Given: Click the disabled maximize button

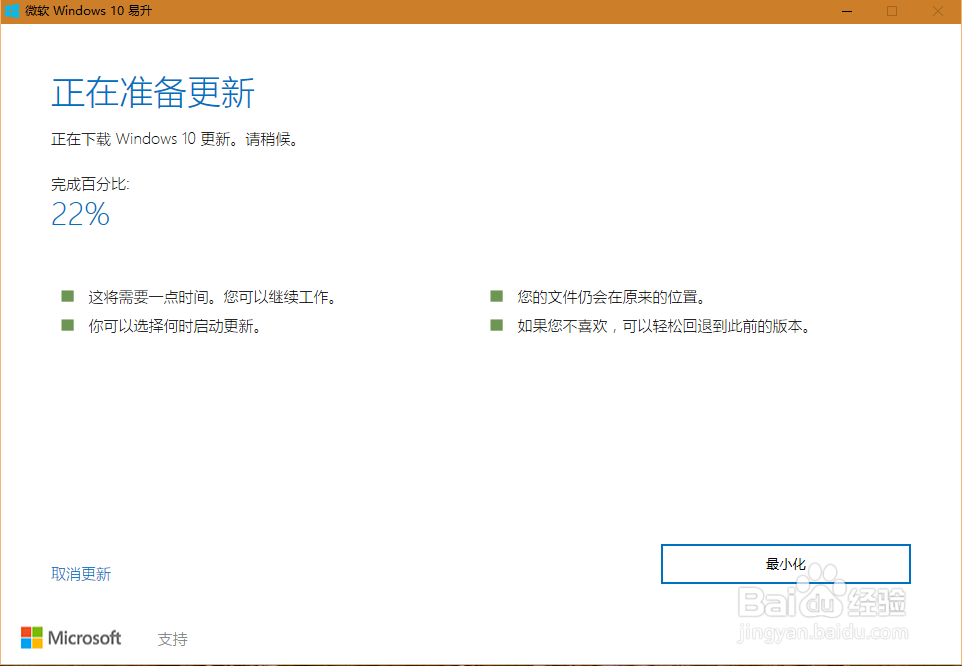Looking at the screenshot, I should pyautogui.click(x=892, y=11).
